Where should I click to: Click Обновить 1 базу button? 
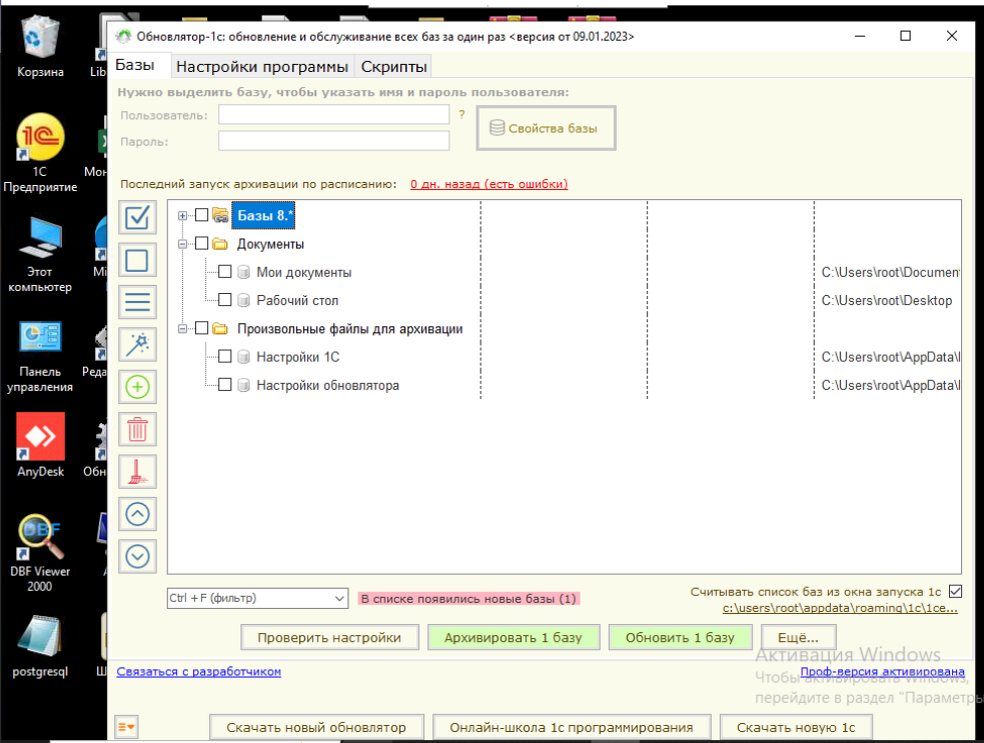pyautogui.click(x=680, y=638)
